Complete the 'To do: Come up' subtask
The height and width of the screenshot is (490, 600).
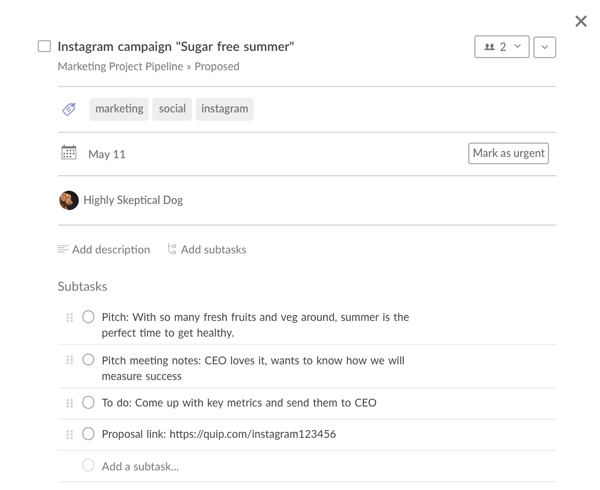tap(88, 403)
